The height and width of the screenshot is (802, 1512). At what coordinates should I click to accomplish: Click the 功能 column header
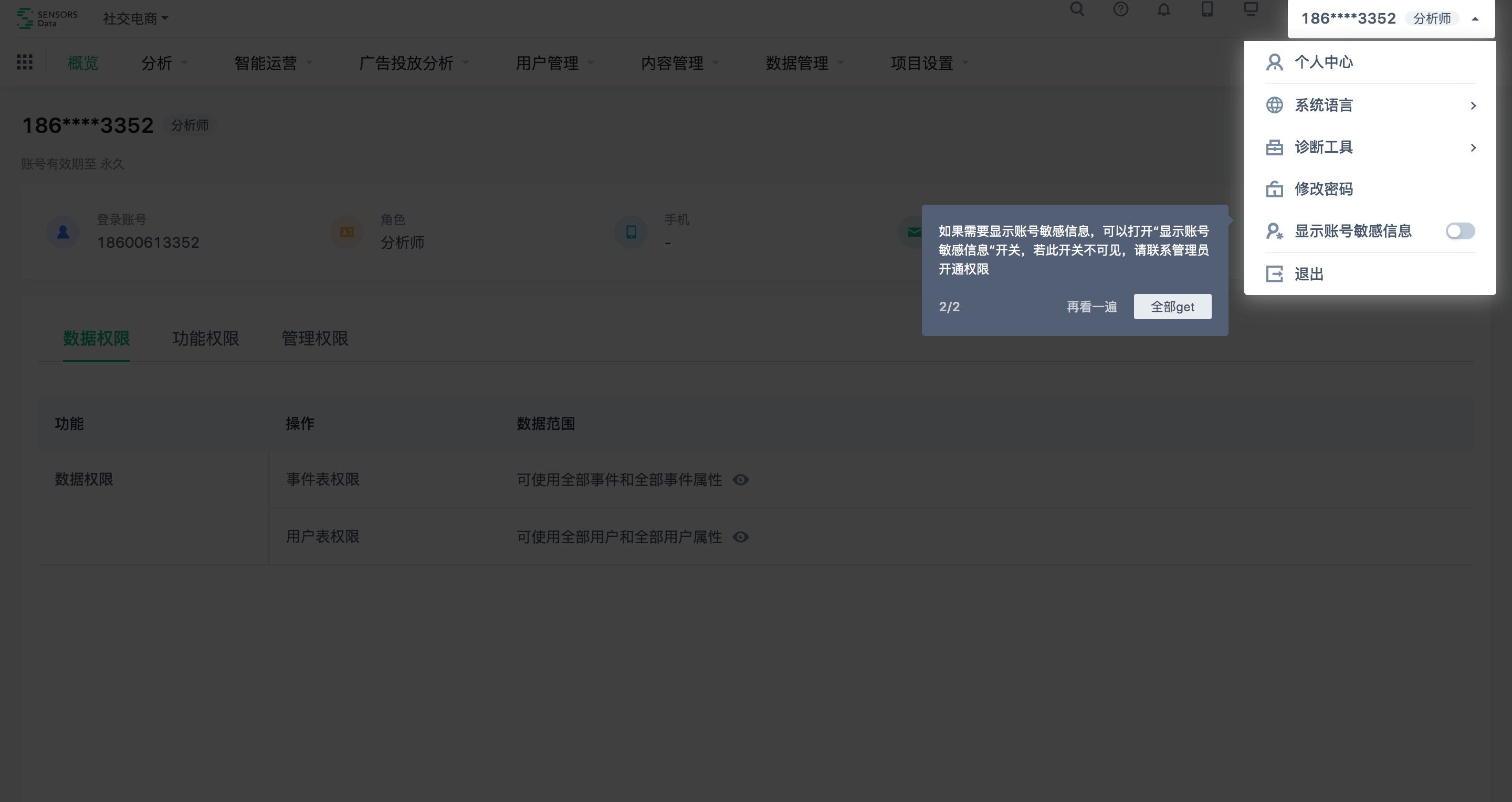click(x=69, y=424)
